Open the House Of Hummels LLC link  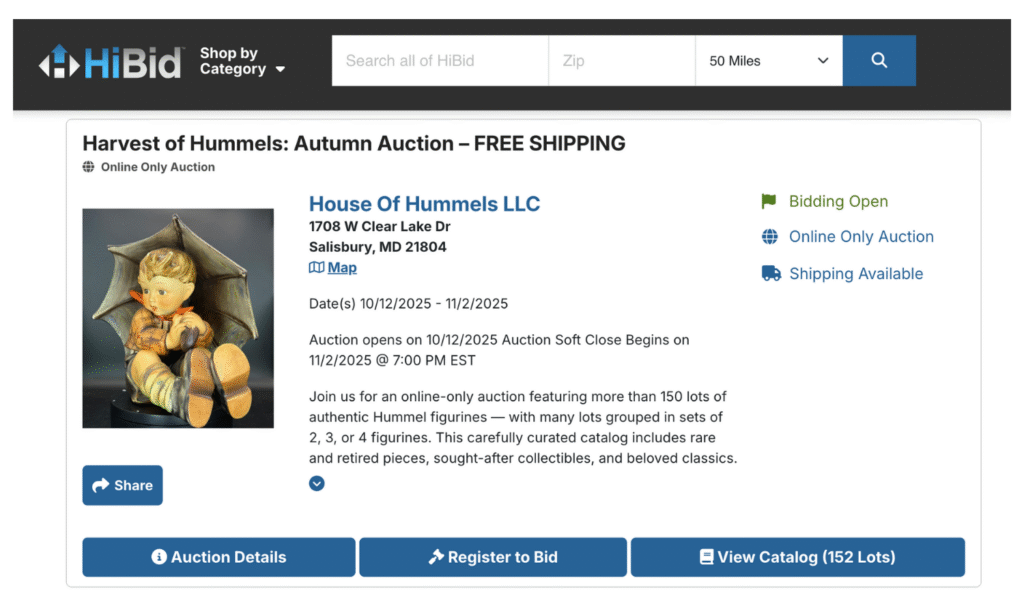coord(424,204)
